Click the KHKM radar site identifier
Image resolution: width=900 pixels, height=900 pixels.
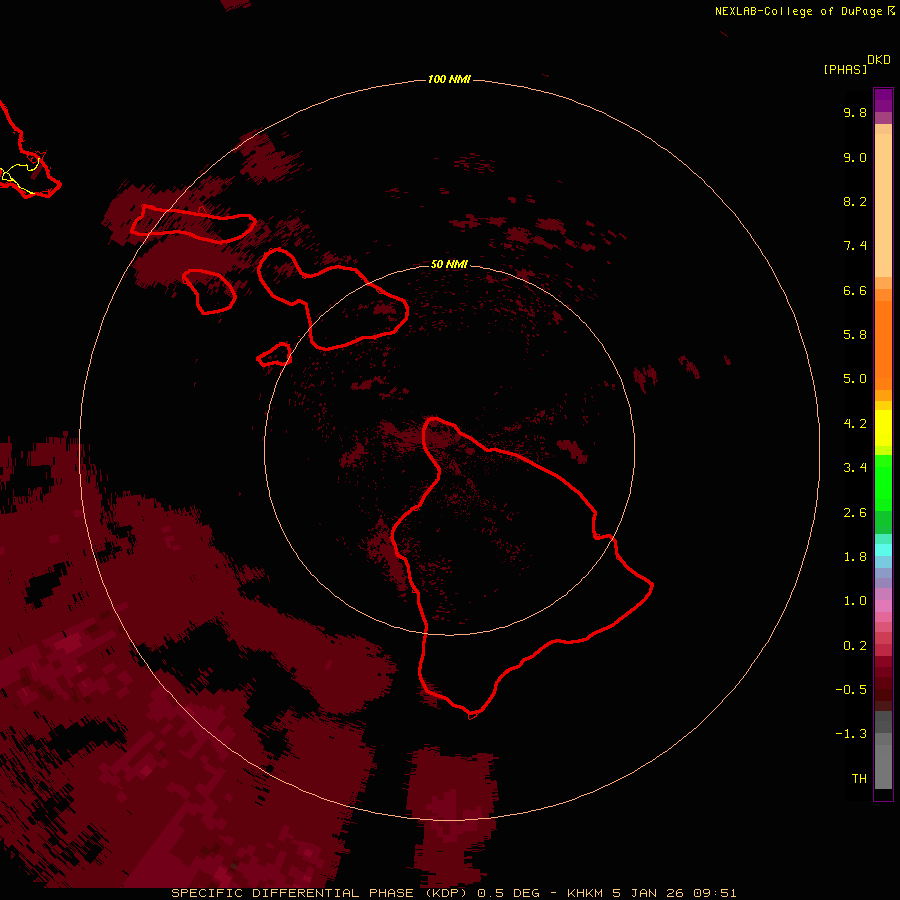(x=585, y=893)
